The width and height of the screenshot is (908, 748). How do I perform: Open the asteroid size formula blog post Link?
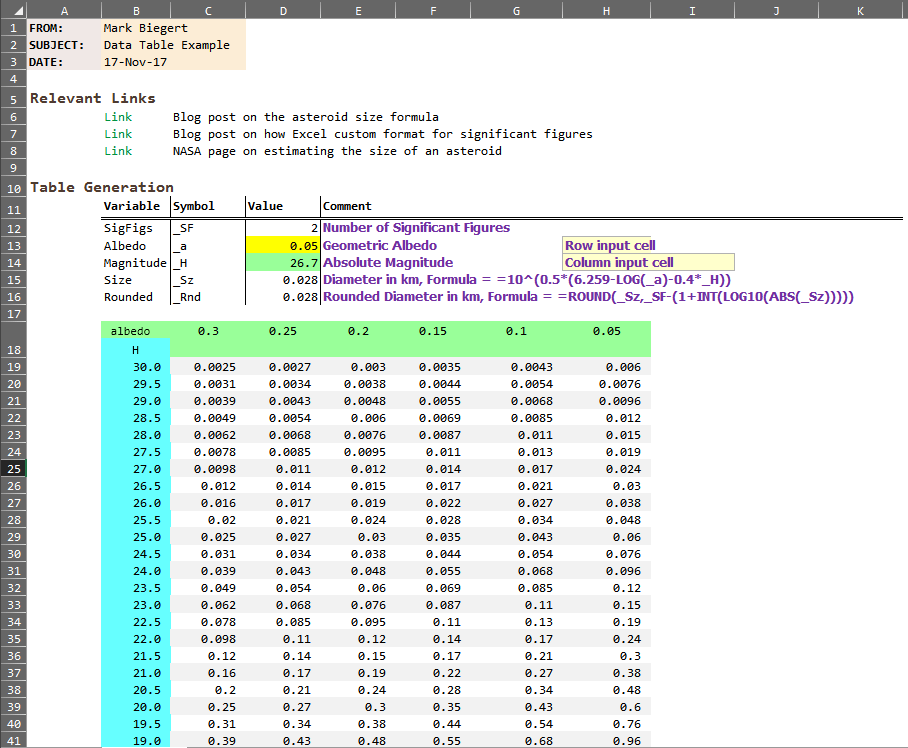pyautogui.click(x=118, y=116)
